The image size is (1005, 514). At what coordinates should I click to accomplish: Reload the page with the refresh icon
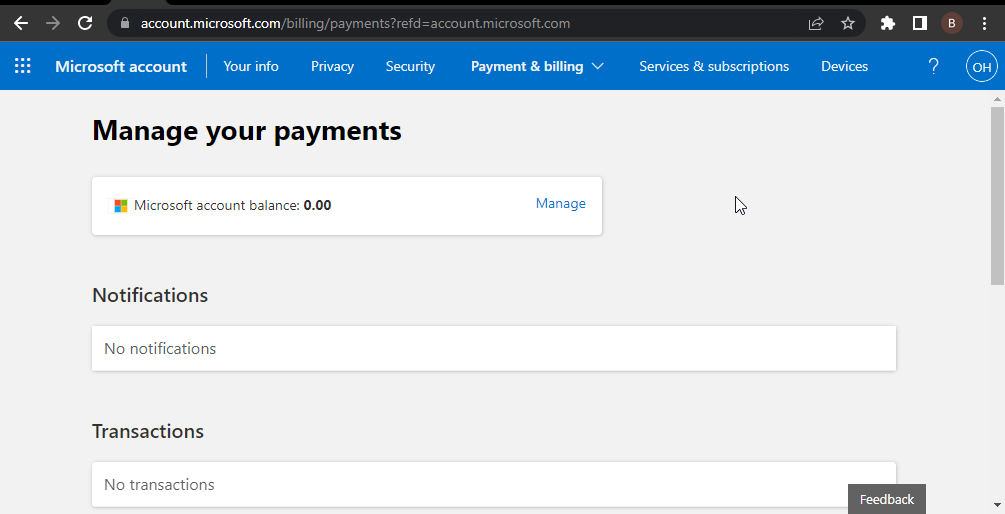tap(85, 24)
